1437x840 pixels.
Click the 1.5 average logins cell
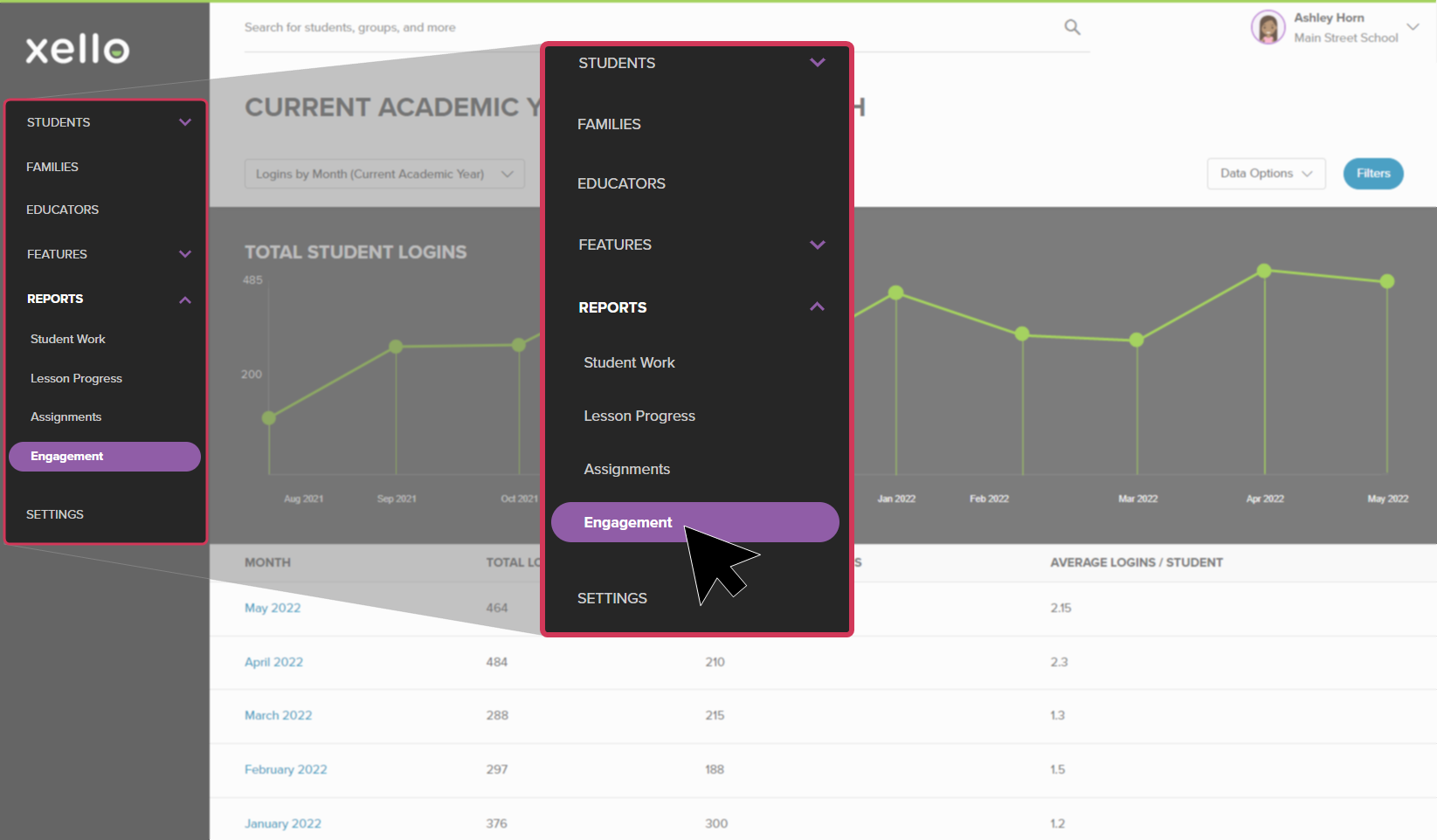1057,769
